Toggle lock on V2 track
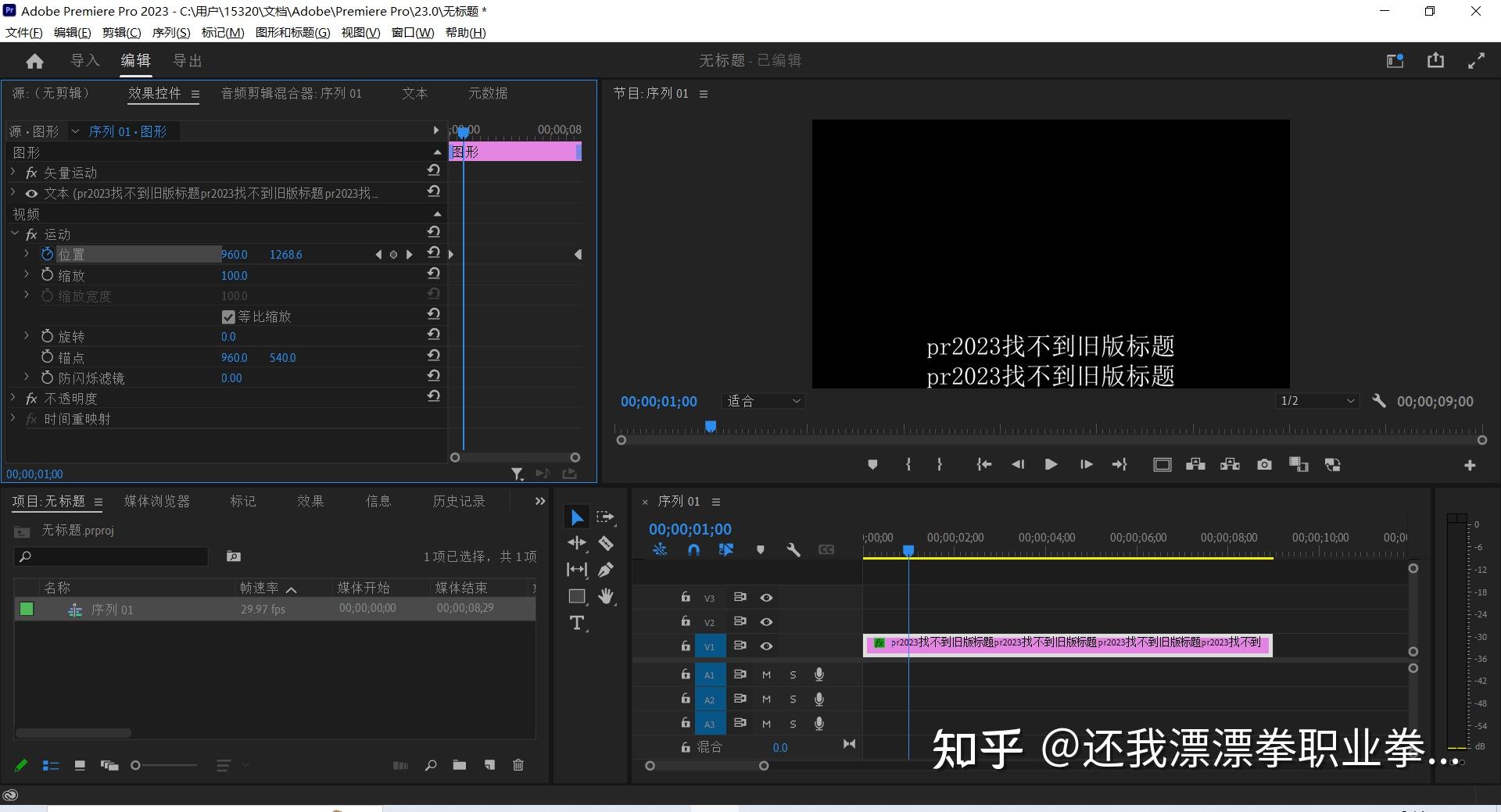This screenshot has height=812, width=1501. [686, 621]
